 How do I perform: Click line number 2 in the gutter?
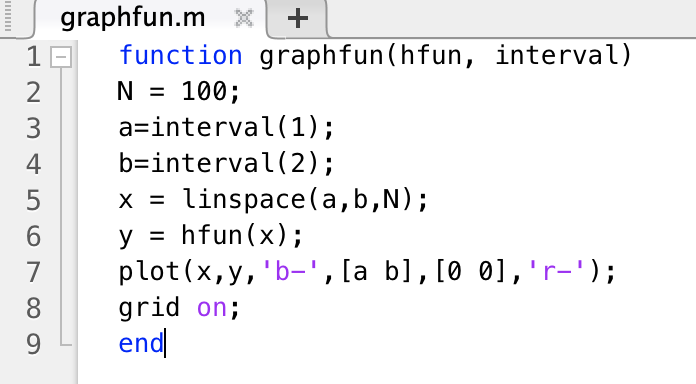click(33, 92)
